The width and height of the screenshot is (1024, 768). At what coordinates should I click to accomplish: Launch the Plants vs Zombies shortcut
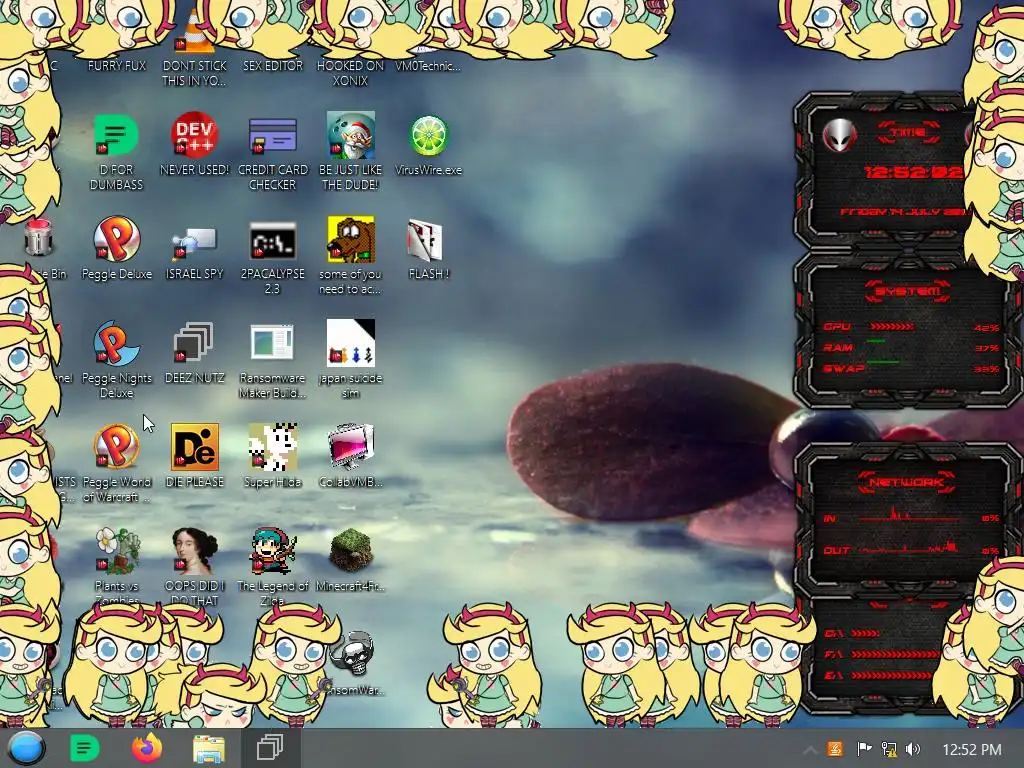(118, 551)
